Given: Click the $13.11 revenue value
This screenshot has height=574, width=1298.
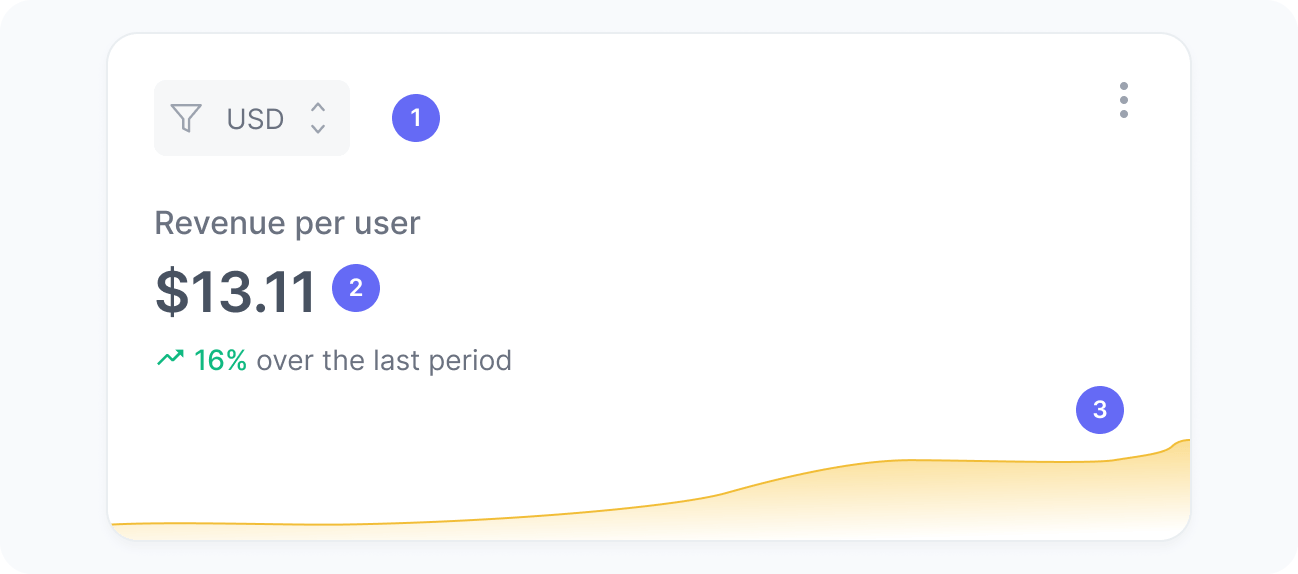Looking at the screenshot, I should pos(236,291).
